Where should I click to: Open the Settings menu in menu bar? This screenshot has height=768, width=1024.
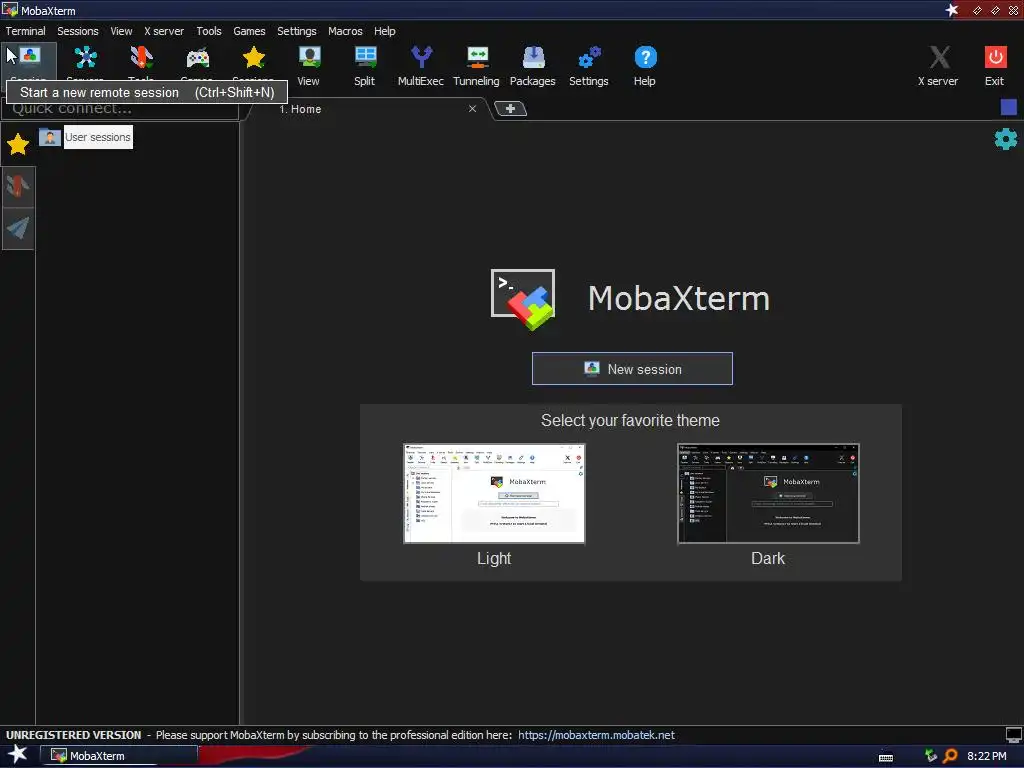coord(296,31)
